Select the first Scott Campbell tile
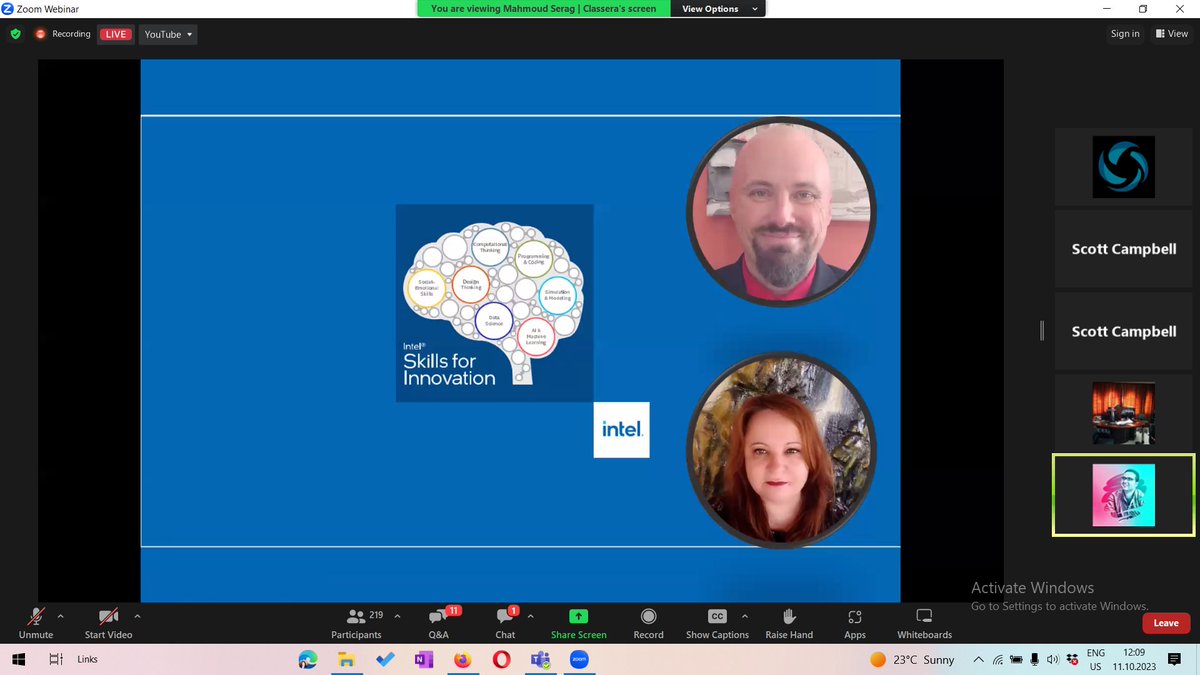This screenshot has height=675, width=1200. [x=1124, y=249]
